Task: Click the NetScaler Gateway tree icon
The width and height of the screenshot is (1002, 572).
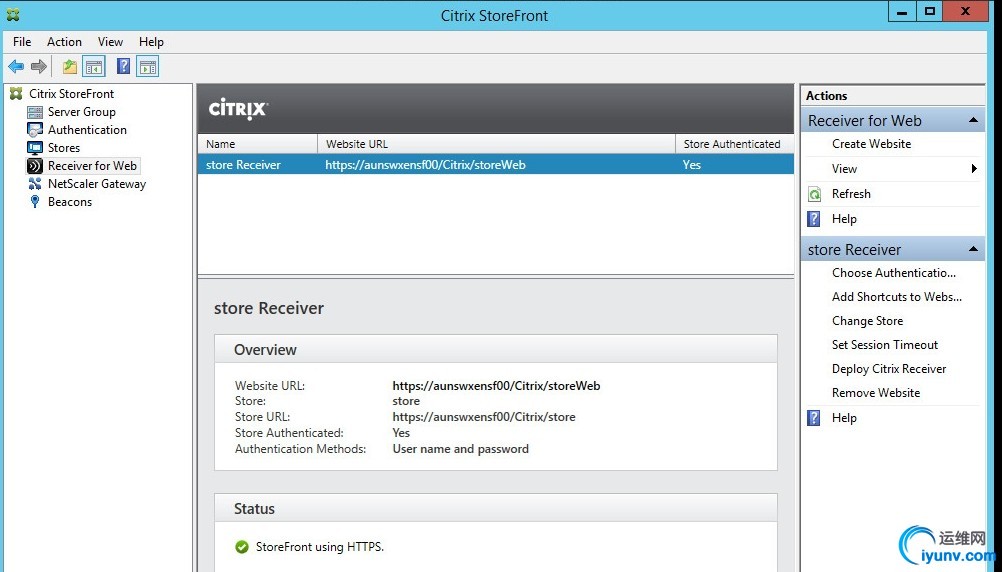Action: coord(35,183)
